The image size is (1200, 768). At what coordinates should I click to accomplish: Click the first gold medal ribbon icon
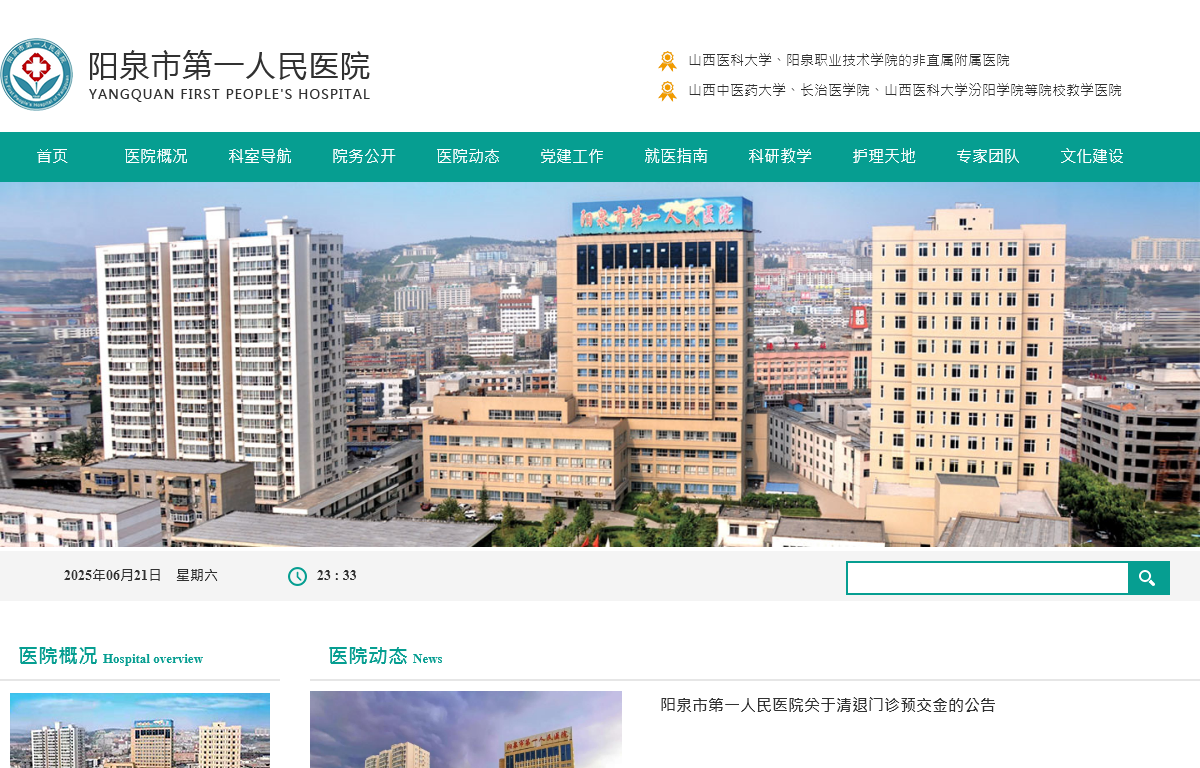point(667,61)
